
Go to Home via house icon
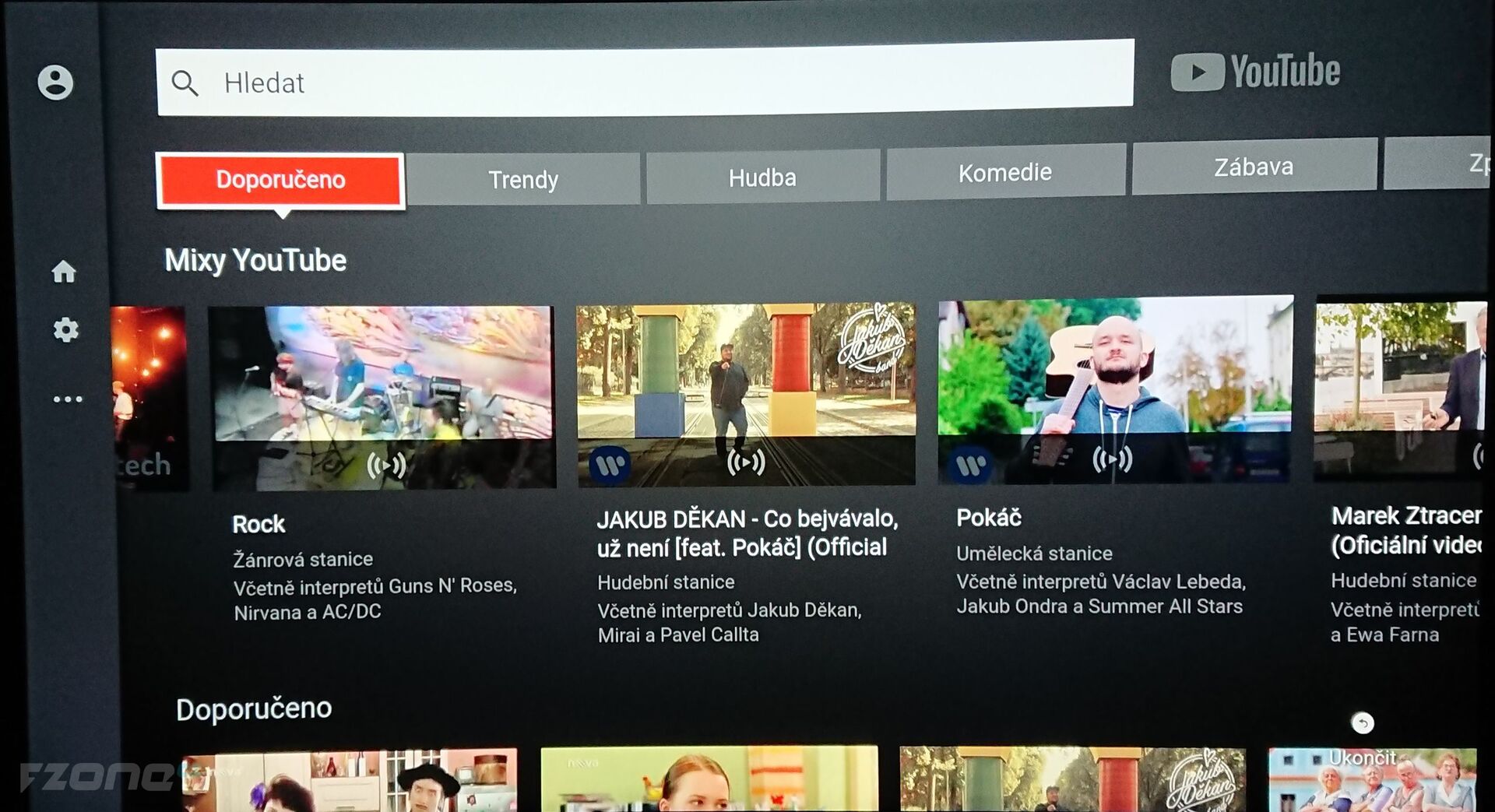coord(64,271)
